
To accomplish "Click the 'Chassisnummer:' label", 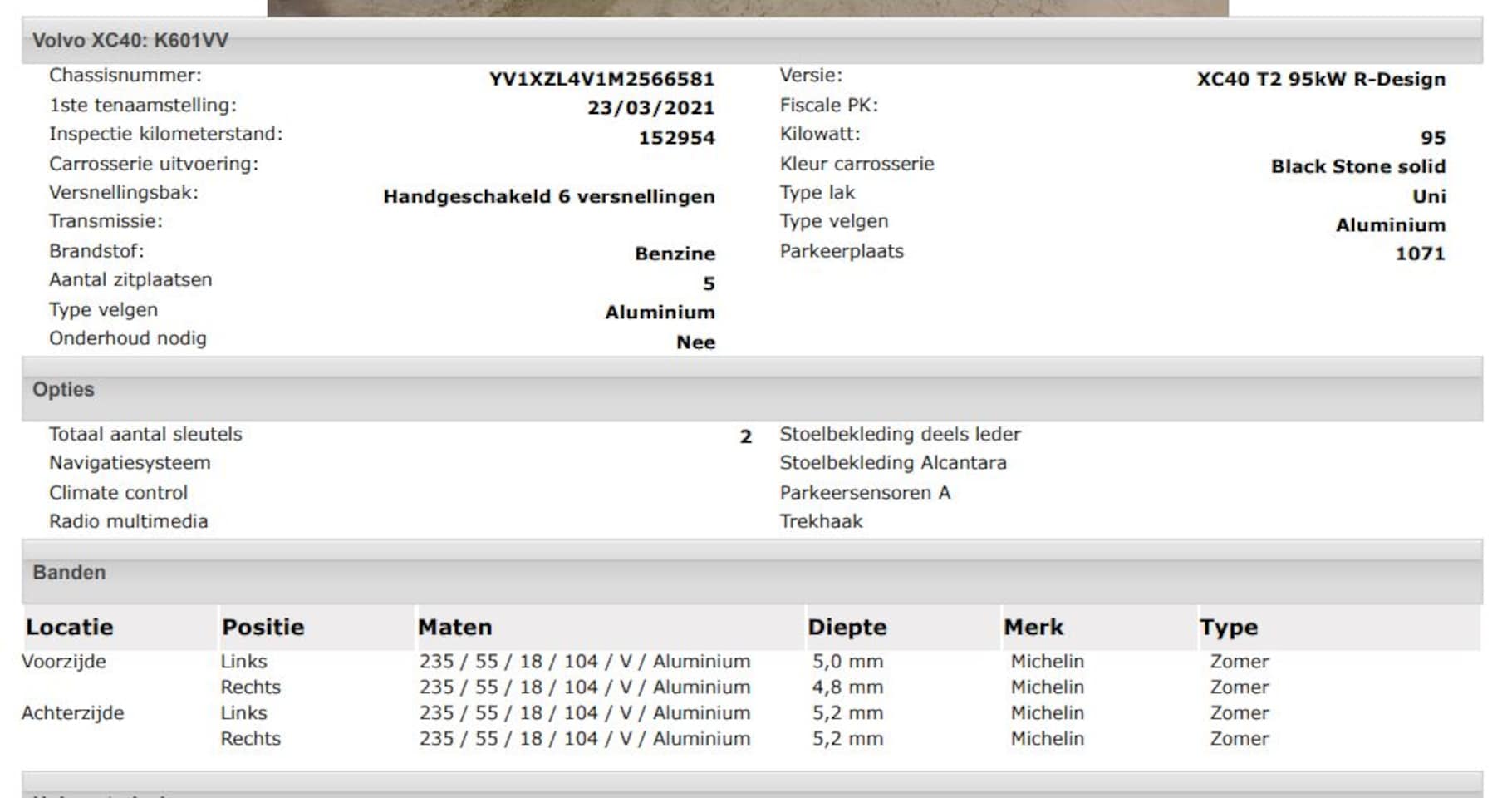I will click(x=125, y=76).
